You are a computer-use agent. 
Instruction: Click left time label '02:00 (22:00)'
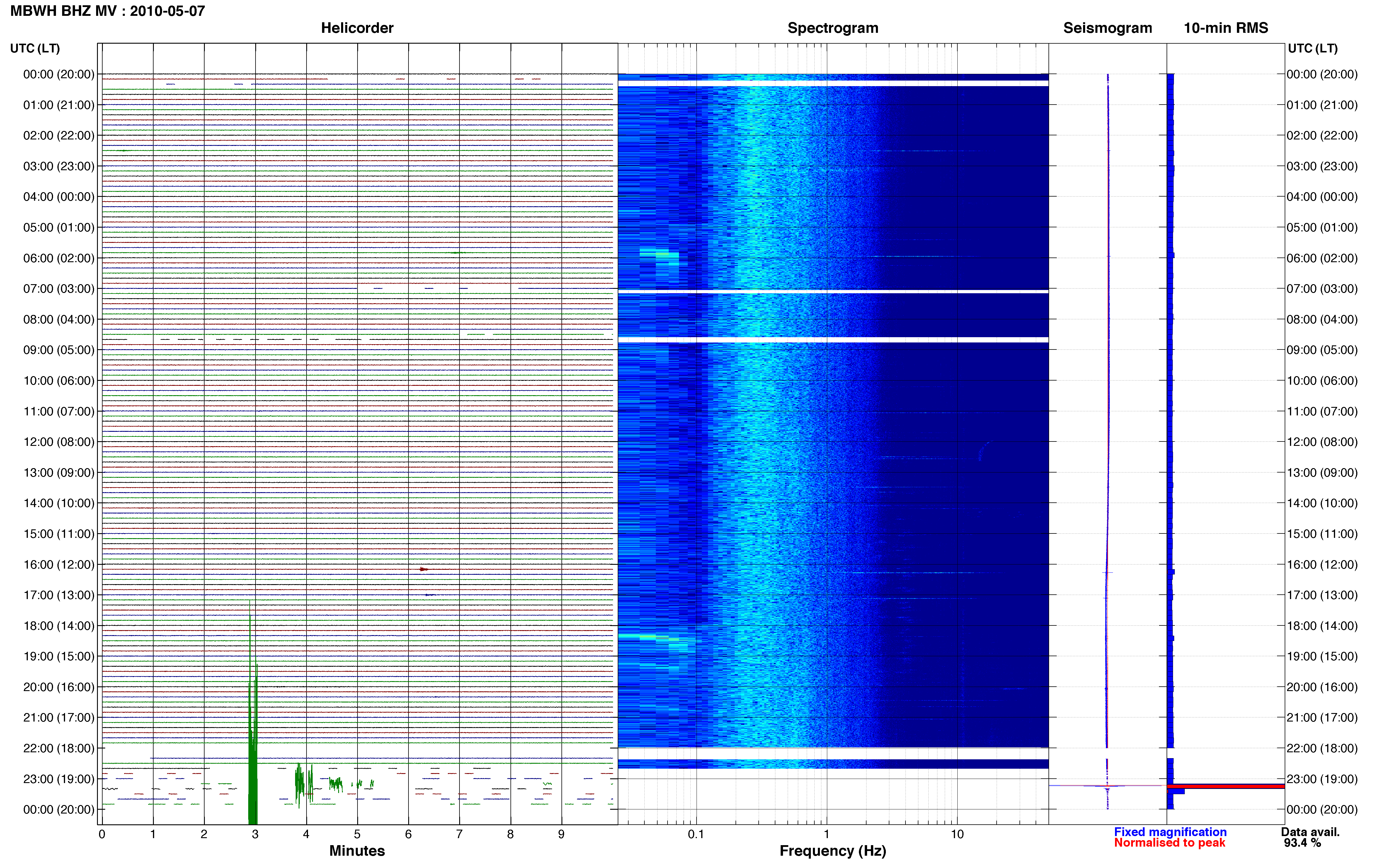59,135
